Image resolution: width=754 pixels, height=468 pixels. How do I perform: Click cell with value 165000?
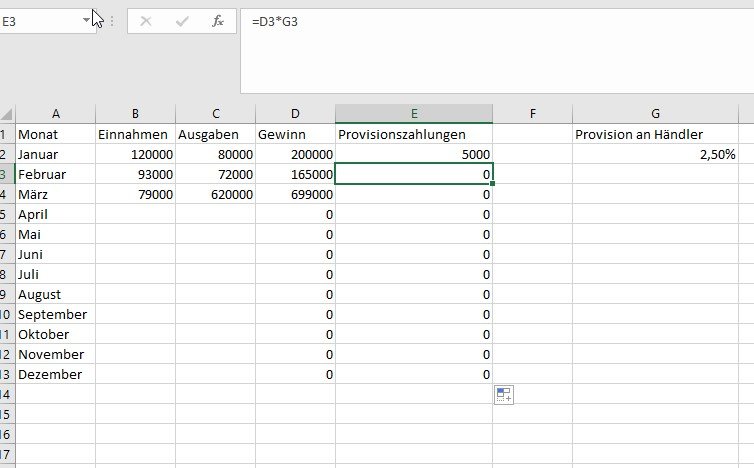[295, 174]
